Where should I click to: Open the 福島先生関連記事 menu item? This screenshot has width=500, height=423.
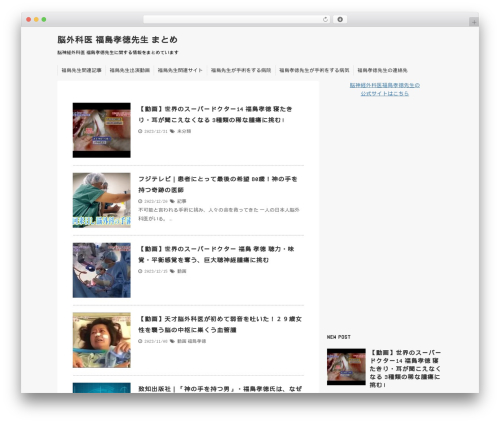[81, 70]
